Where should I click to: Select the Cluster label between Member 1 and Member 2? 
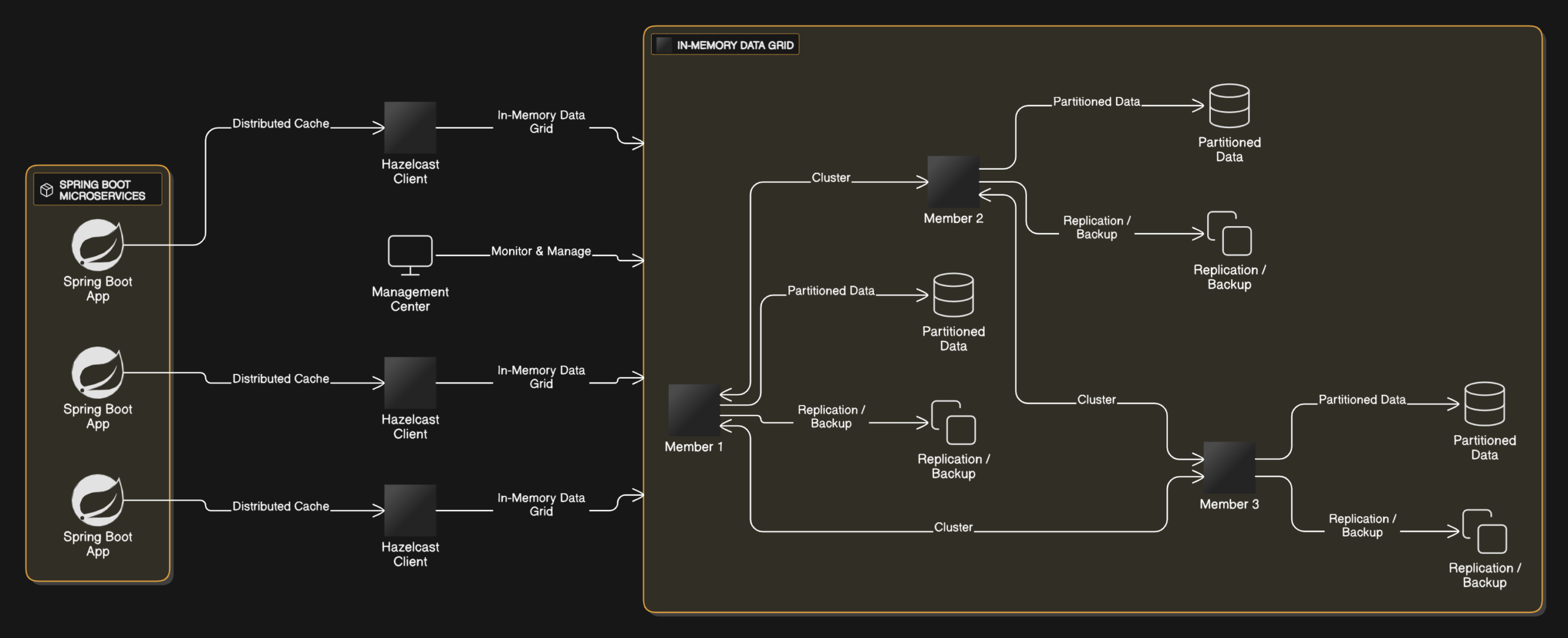click(831, 177)
